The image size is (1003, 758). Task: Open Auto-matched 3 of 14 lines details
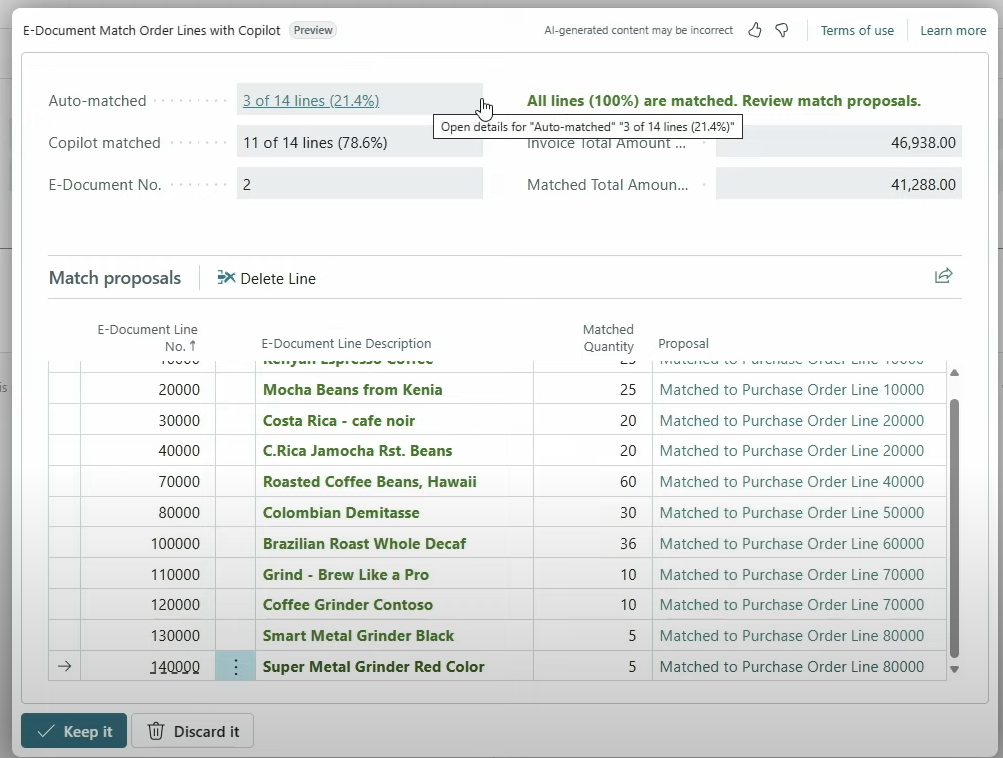coord(311,100)
